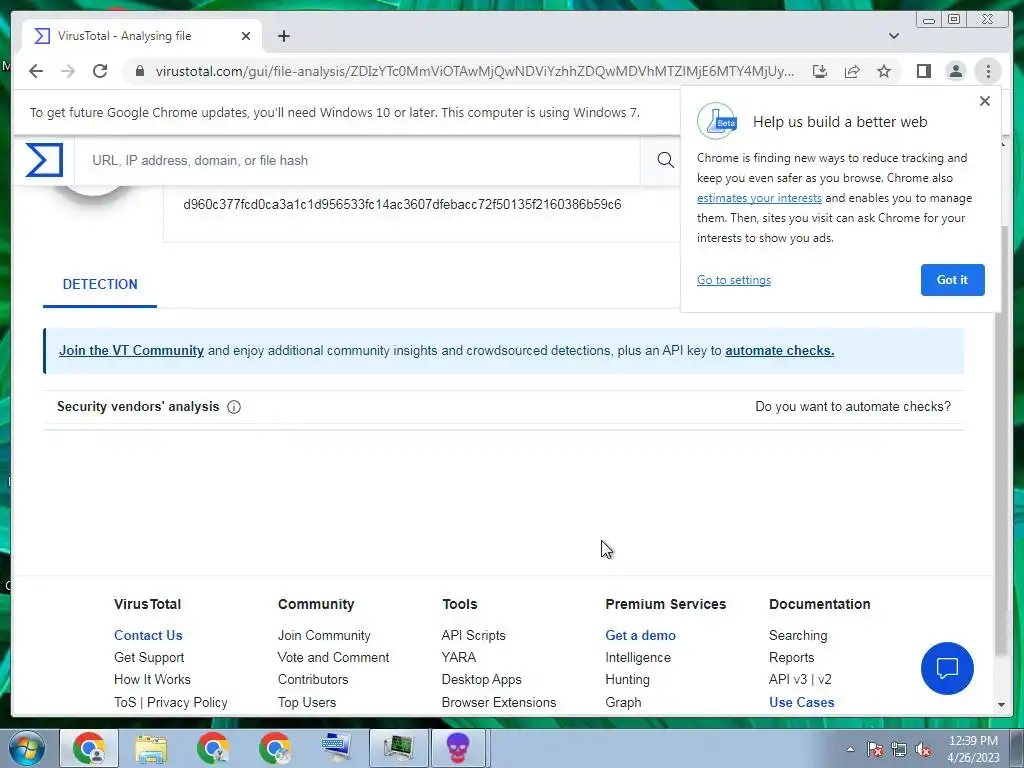This screenshot has width=1024, height=768.
Task: Close the 'Help us build a better web' popup
Action: 985,101
